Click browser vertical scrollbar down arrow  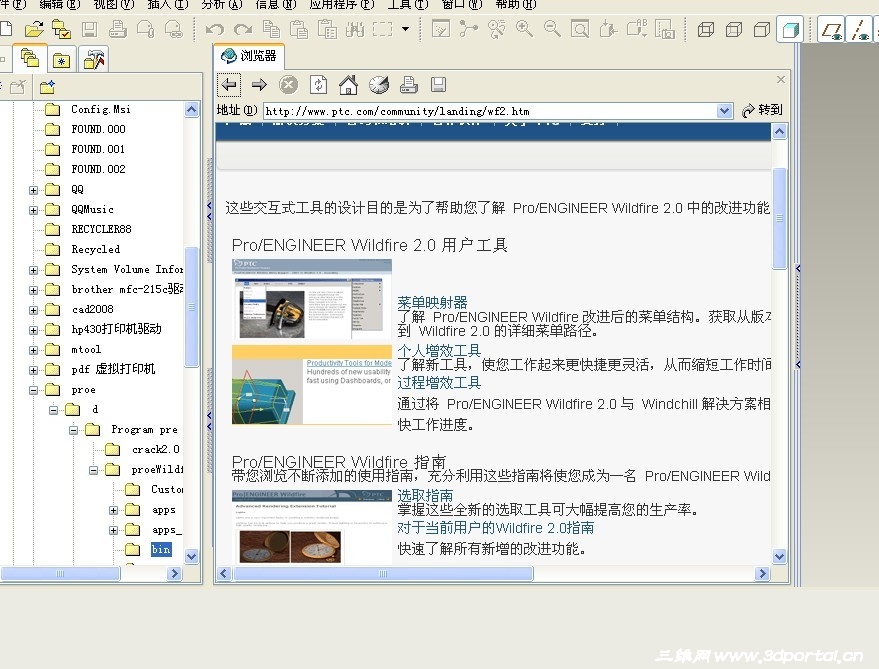(779, 557)
